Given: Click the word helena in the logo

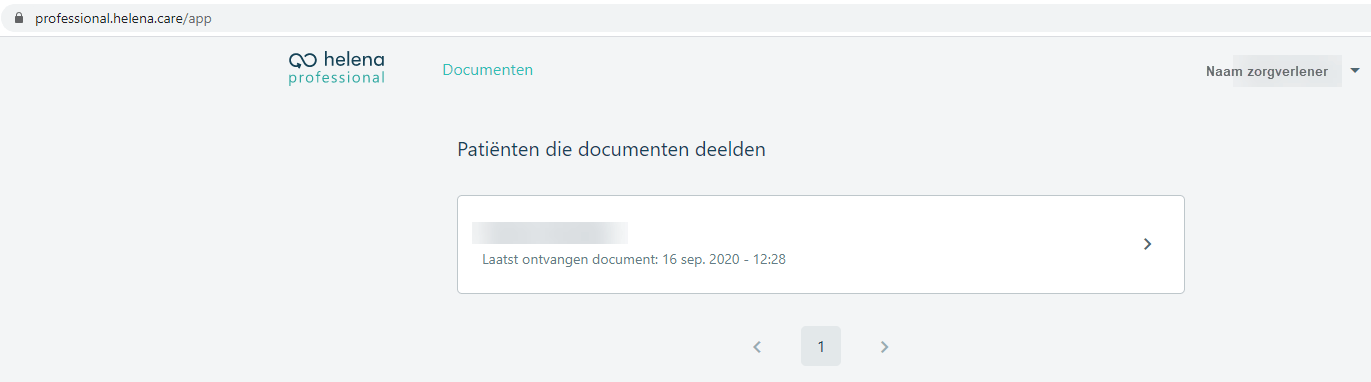Looking at the screenshot, I should (x=354, y=60).
